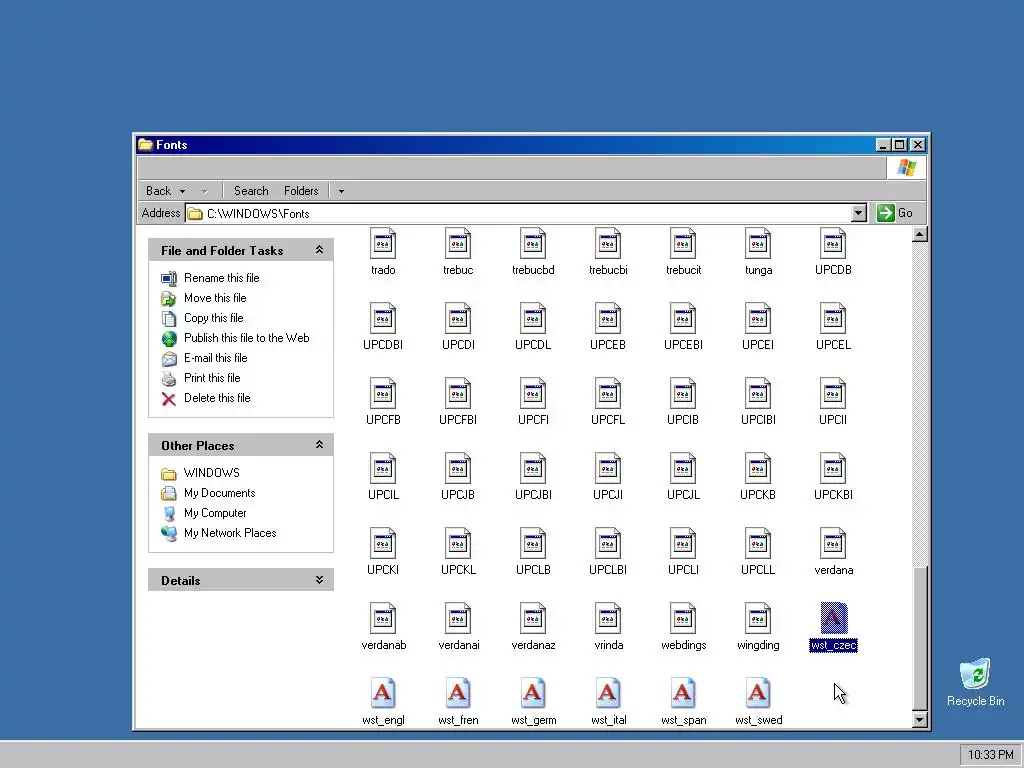Click E-mail this file
1024x768 pixels.
pos(216,358)
